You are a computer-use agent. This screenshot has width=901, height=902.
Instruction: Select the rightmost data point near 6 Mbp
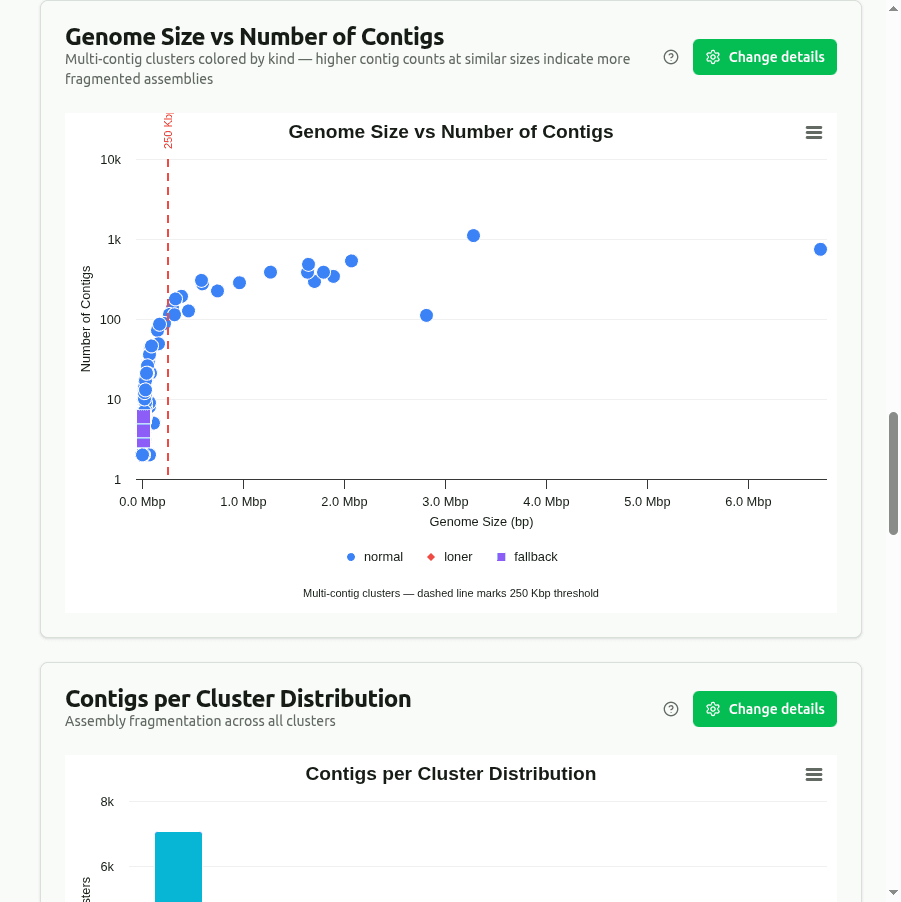[x=821, y=248]
